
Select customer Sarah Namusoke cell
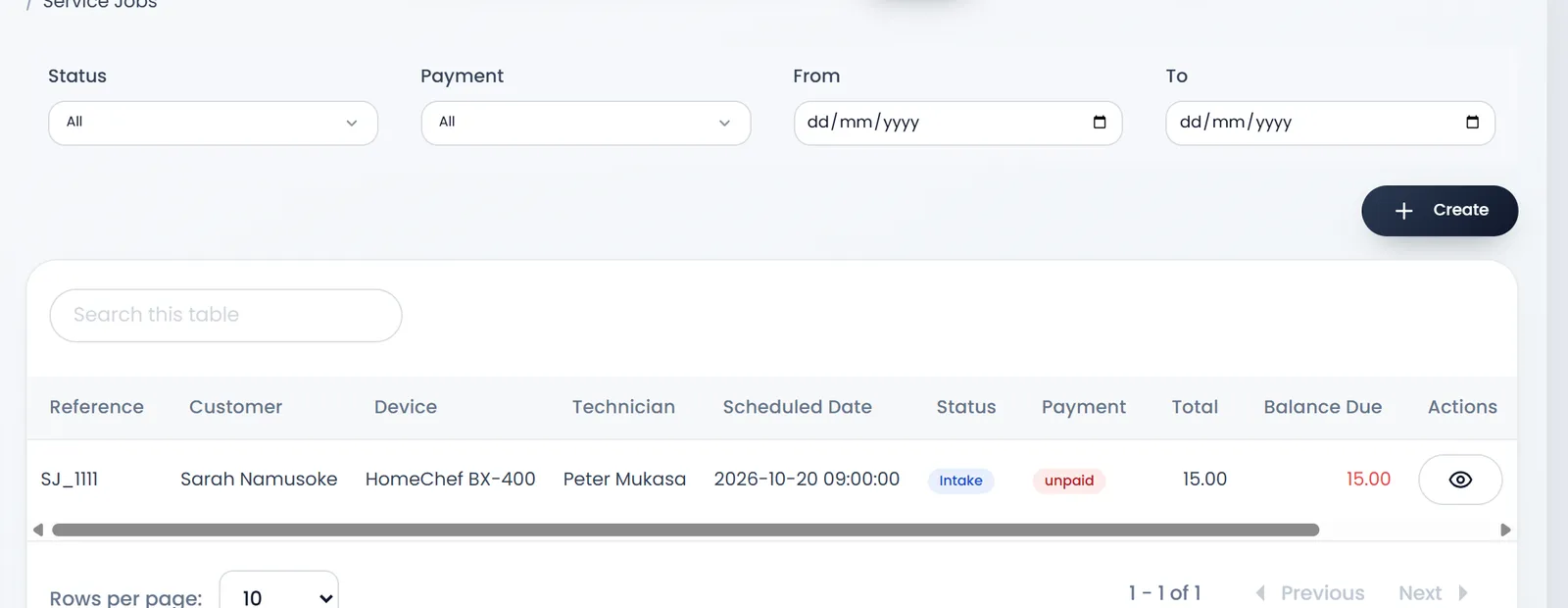click(259, 480)
